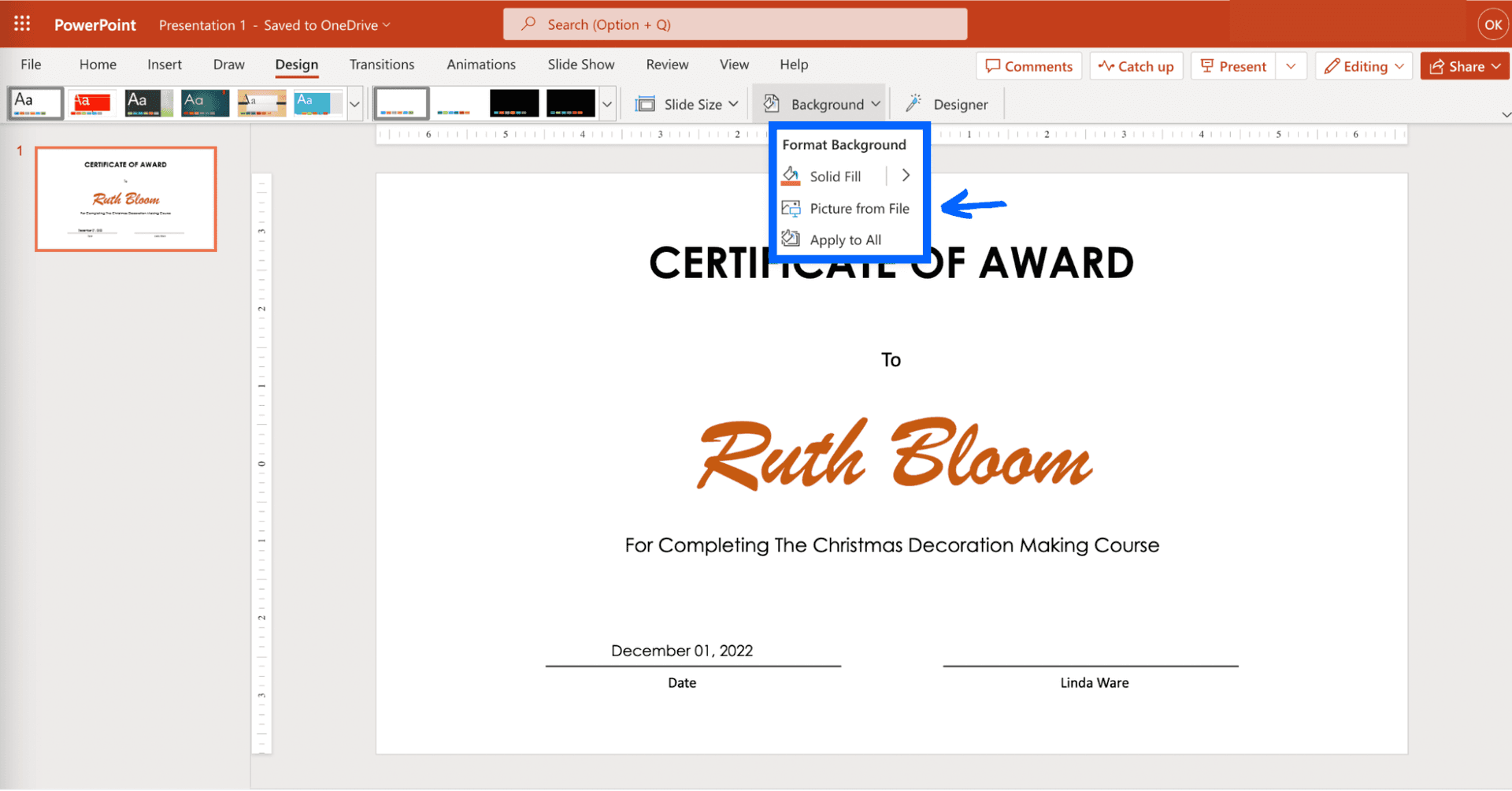
Task: Click "For Completing The Christmas Decoration" text
Action: (891, 545)
